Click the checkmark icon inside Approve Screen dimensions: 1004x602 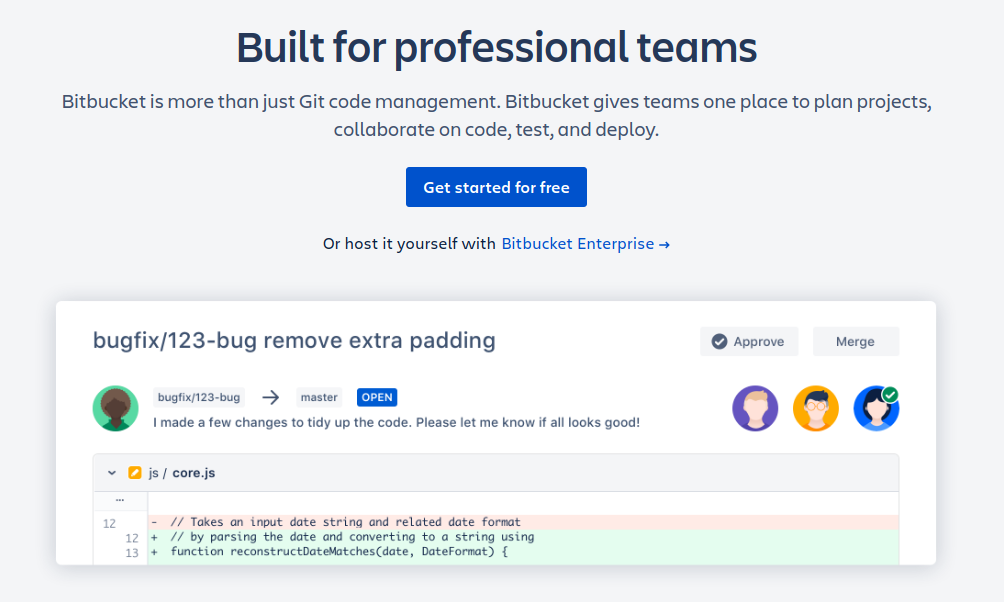coord(719,342)
